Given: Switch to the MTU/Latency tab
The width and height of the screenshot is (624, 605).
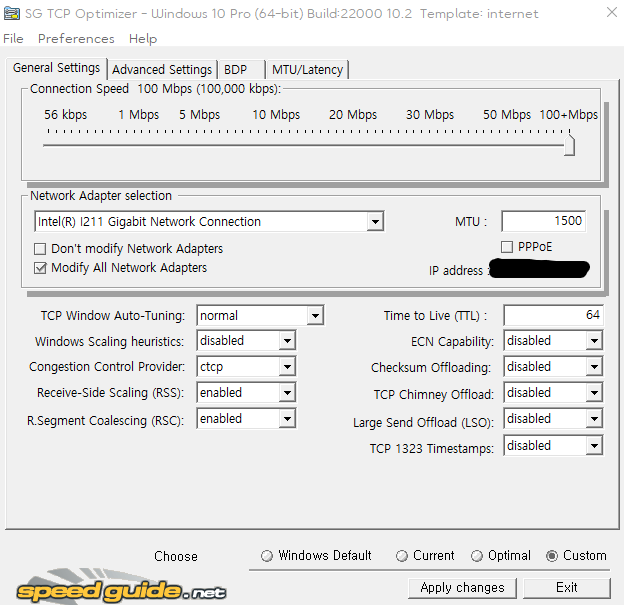Looking at the screenshot, I should coord(307,70).
